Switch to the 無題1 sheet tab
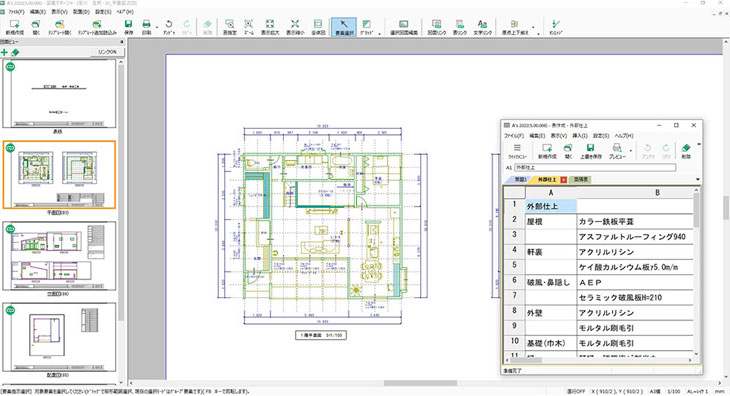 pos(520,180)
